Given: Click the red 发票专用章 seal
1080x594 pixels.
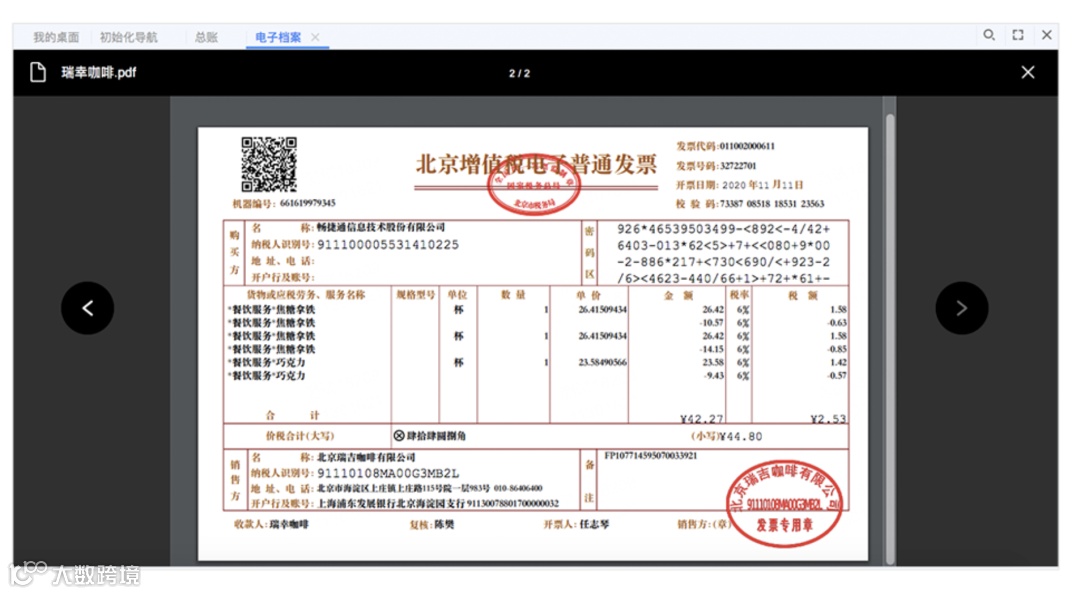Looking at the screenshot, I should click(x=784, y=504).
